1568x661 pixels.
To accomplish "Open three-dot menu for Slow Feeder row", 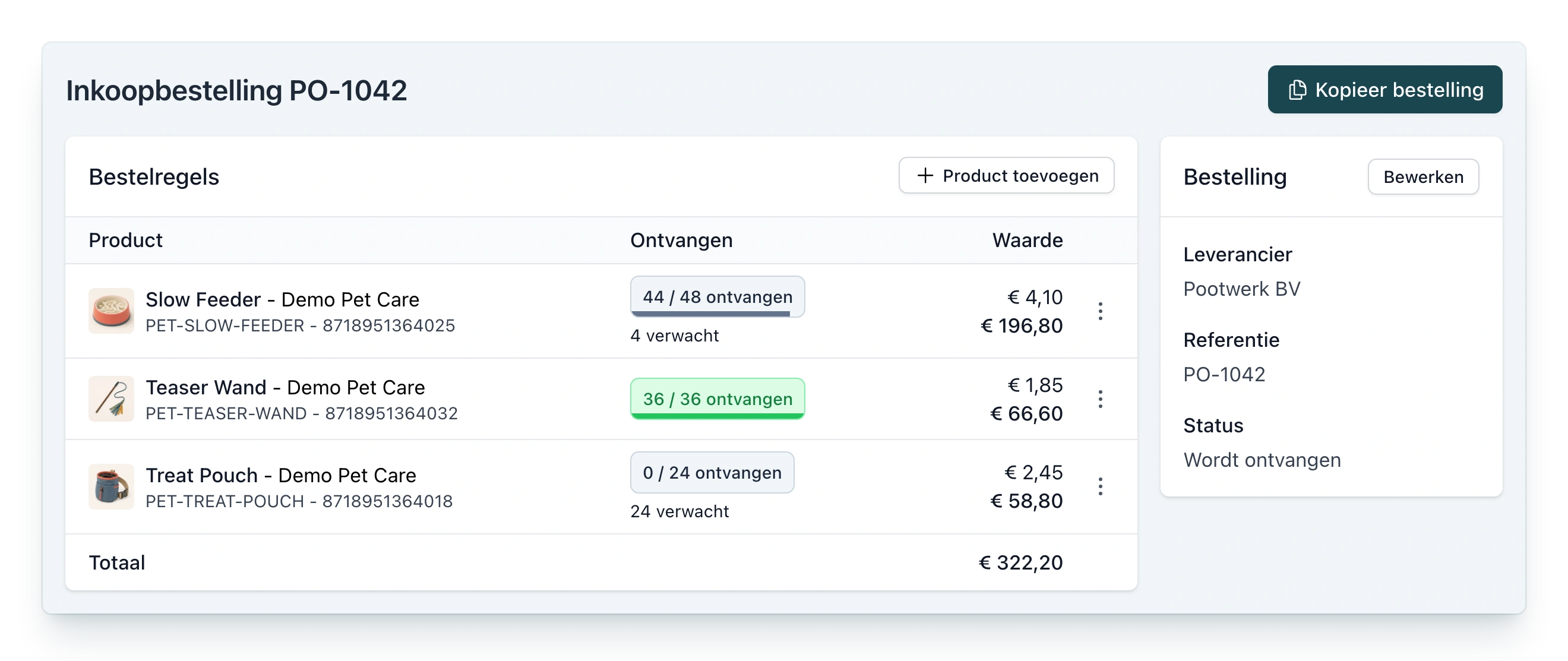I will pos(1100,311).
